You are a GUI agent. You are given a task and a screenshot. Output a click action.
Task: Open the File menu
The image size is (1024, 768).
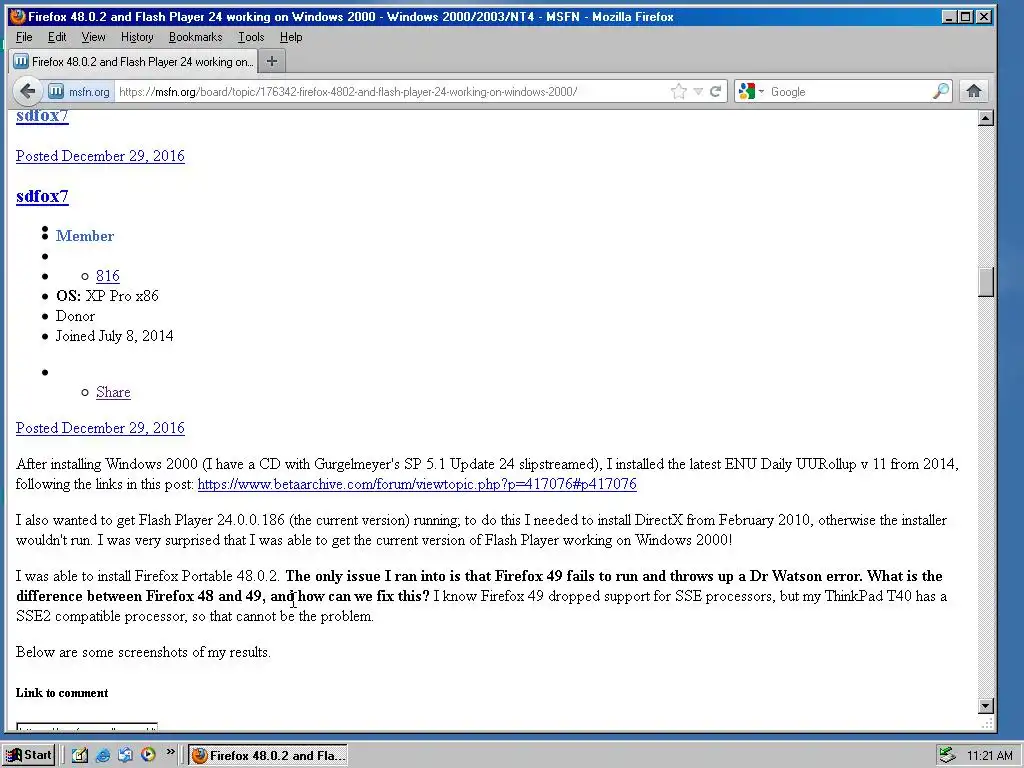coord(24,37)
